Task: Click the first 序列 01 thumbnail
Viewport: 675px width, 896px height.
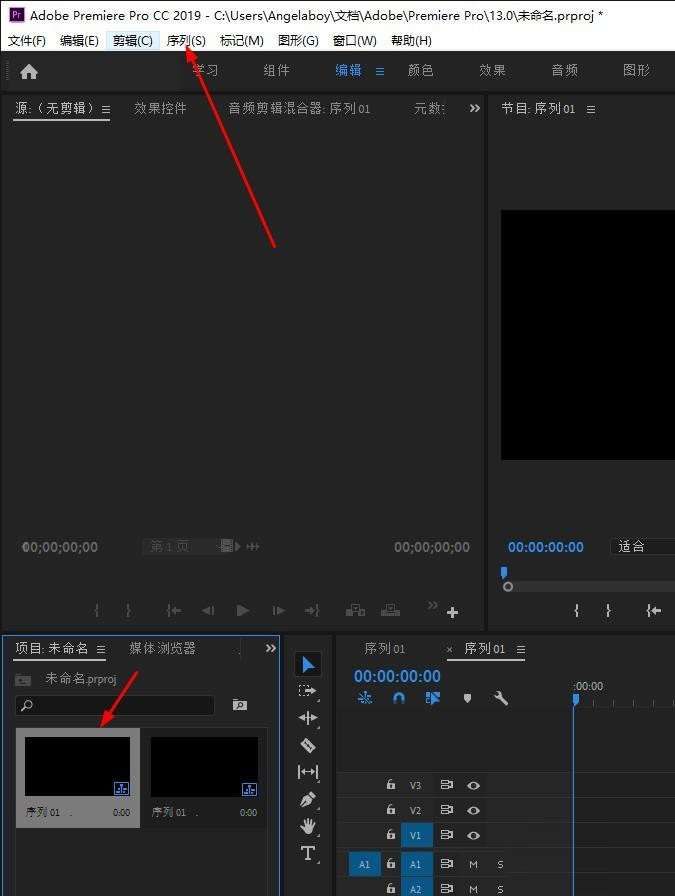Action: (x=77, y=767)
